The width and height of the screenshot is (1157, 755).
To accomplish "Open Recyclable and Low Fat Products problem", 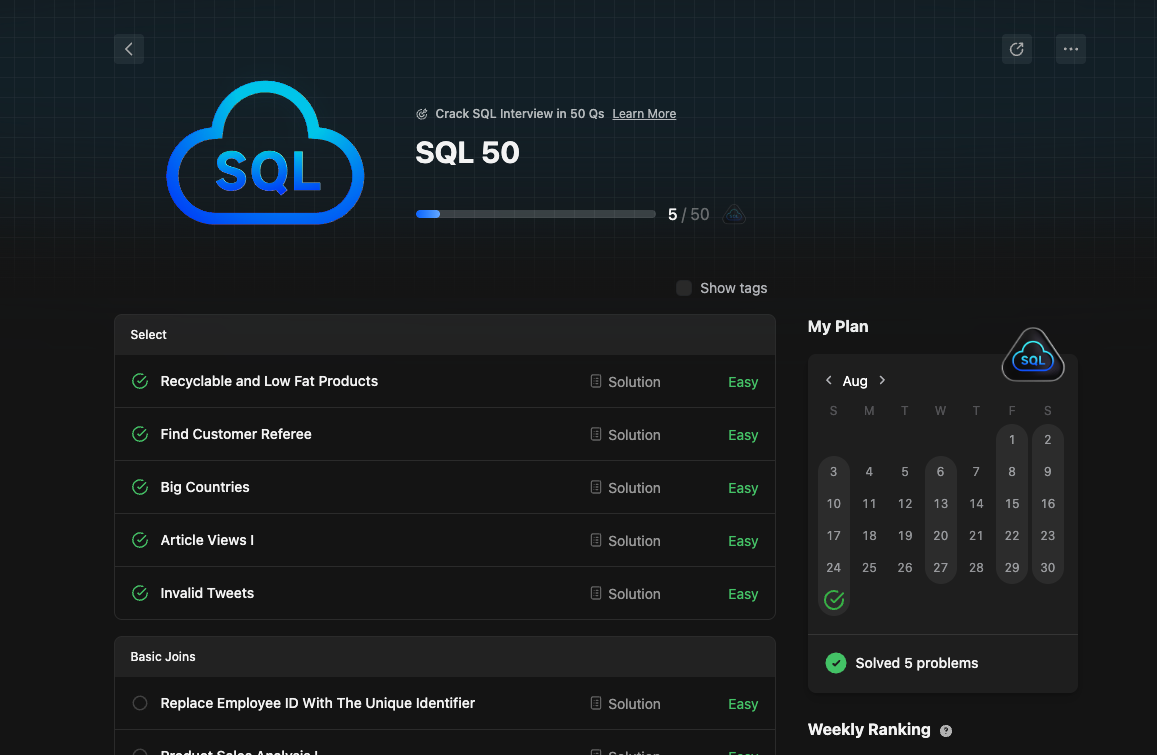I will [269, 381].
